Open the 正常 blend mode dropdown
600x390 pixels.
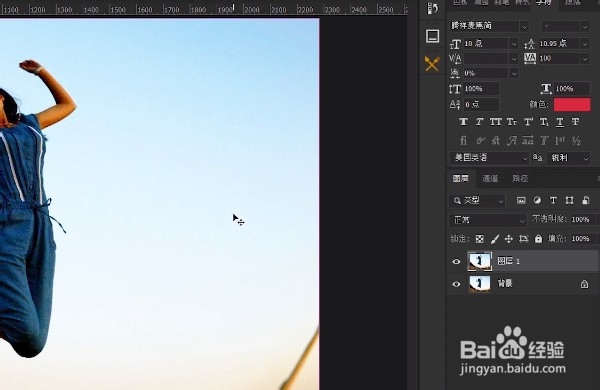pos(488,220)
